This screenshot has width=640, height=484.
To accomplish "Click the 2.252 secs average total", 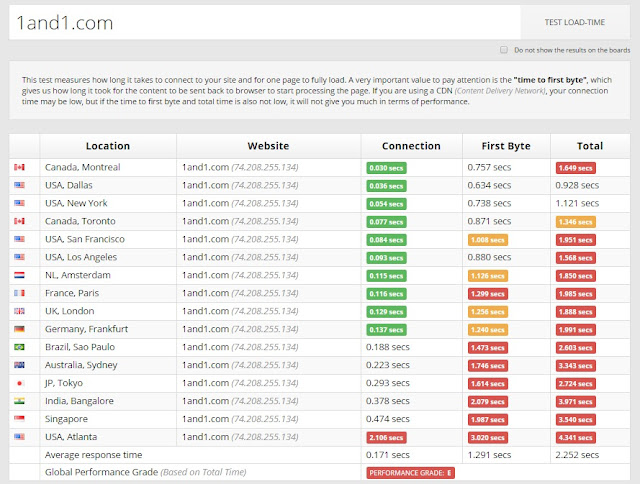I will point(577,455).
